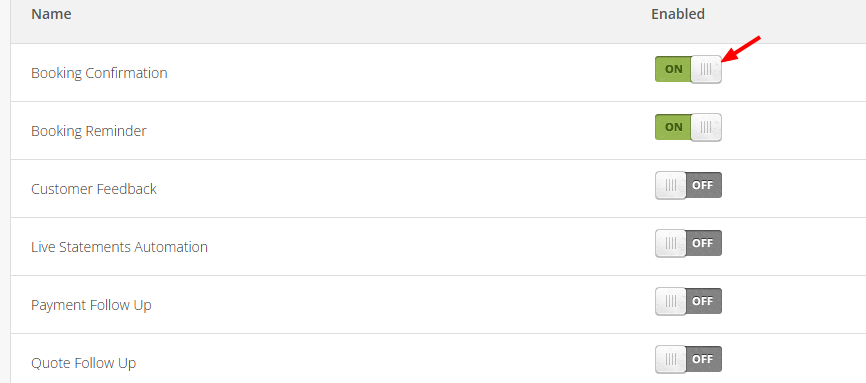Turn off the Booking Reminder switch

point(688,127)
